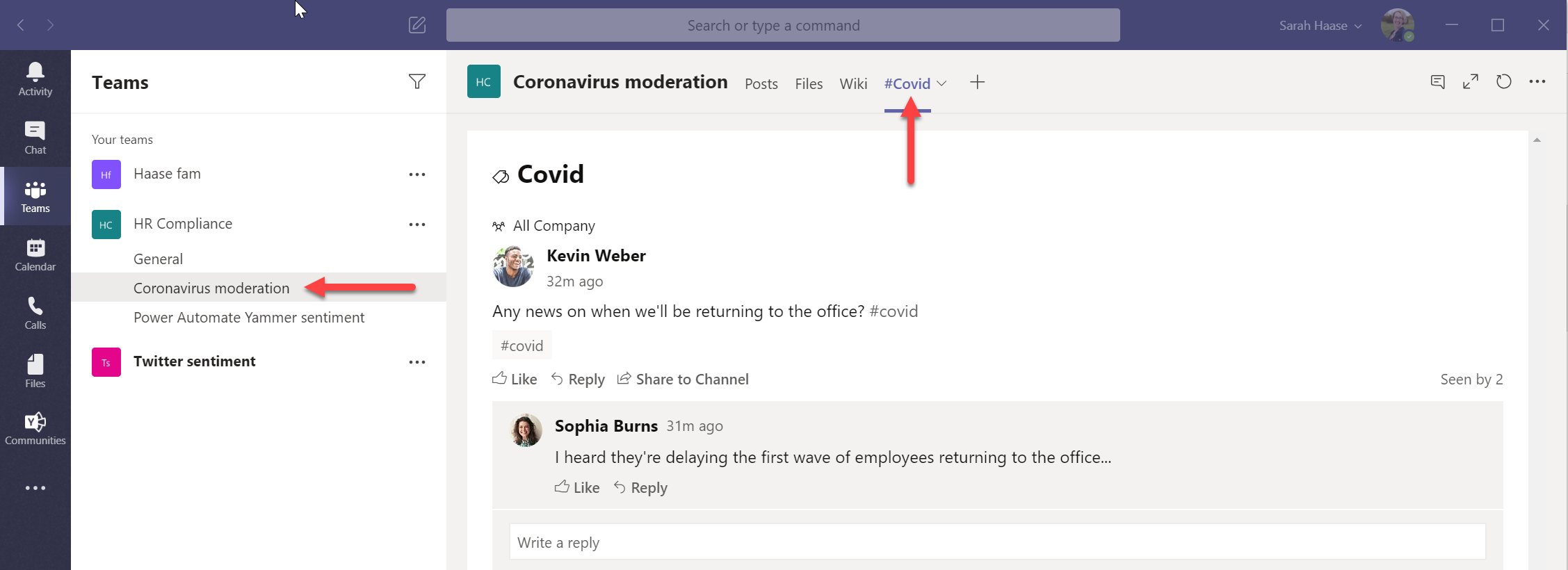Start a new chat with compose icon
This screenshot has width=1568, height=570.
coord(417,25)
